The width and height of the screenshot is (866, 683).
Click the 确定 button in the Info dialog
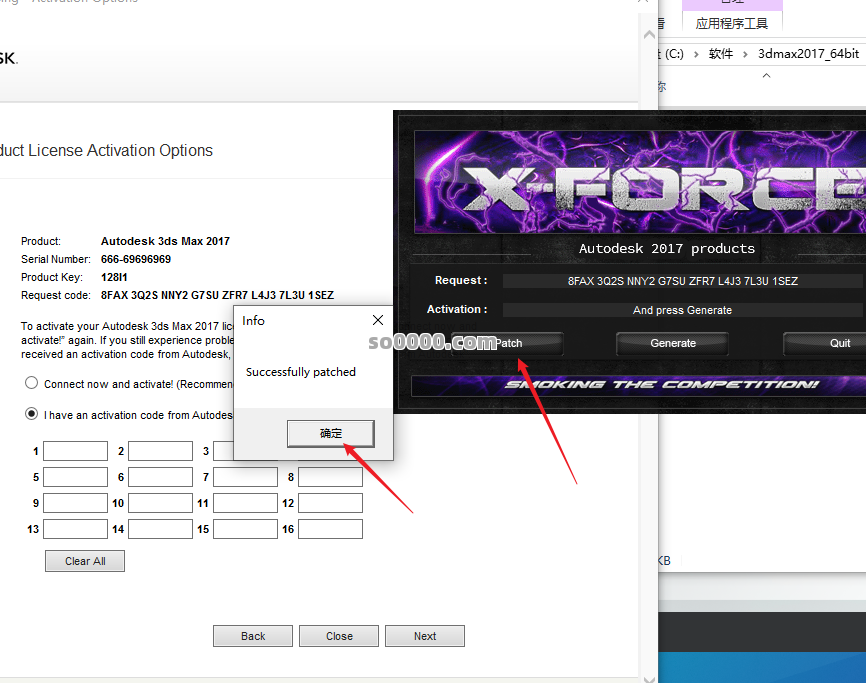tap(331, 433)
